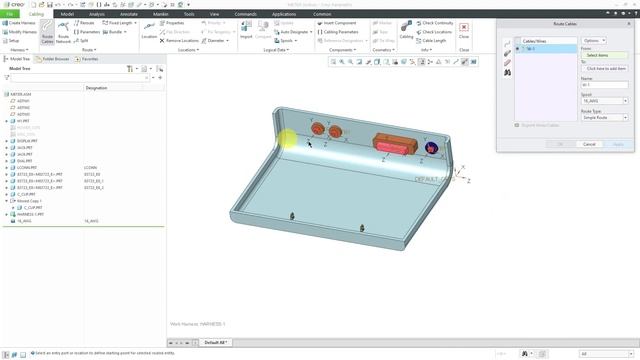
Task: Expand the HARNESS-1.PRT tree node
Action: click(7, 214)
